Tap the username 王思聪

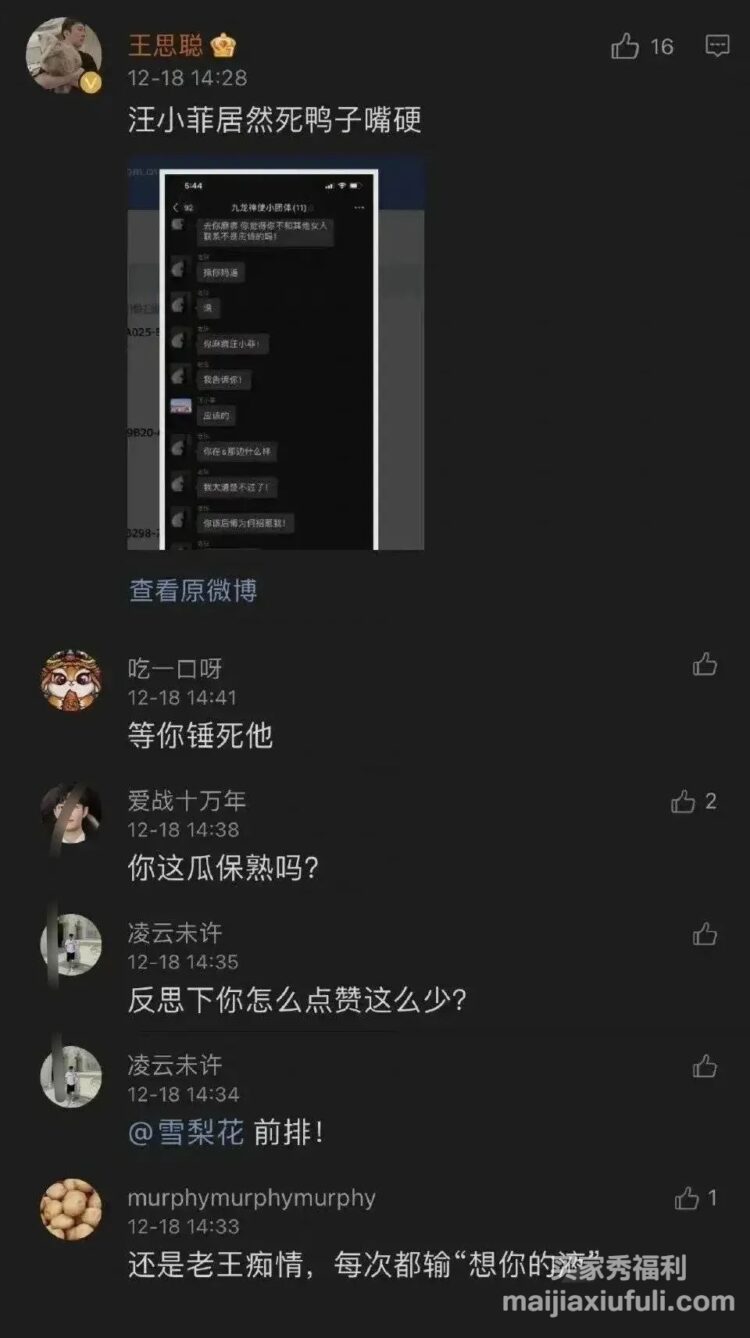click(x=166, y=45)
